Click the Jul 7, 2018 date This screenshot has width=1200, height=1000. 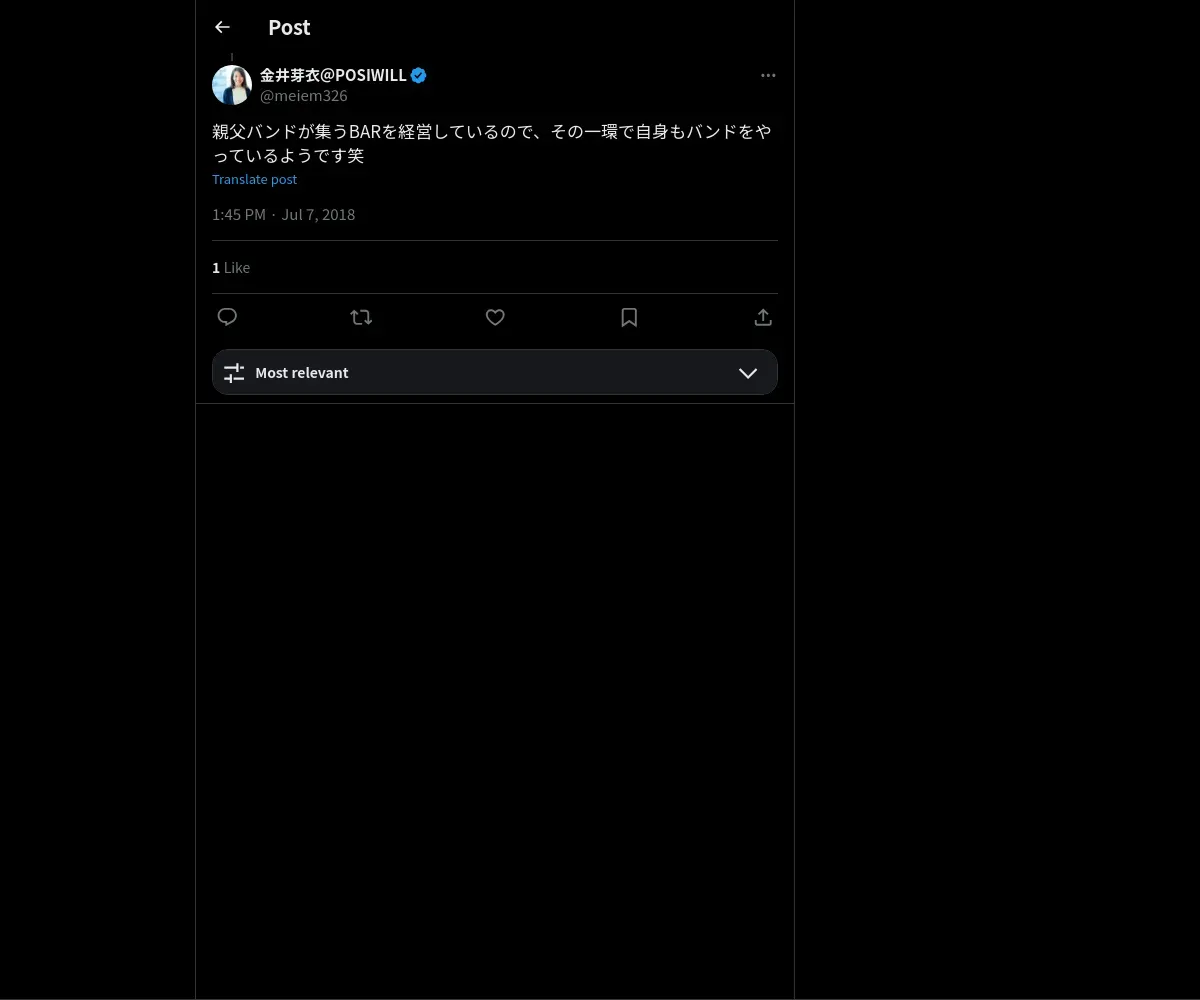point(318,214)
